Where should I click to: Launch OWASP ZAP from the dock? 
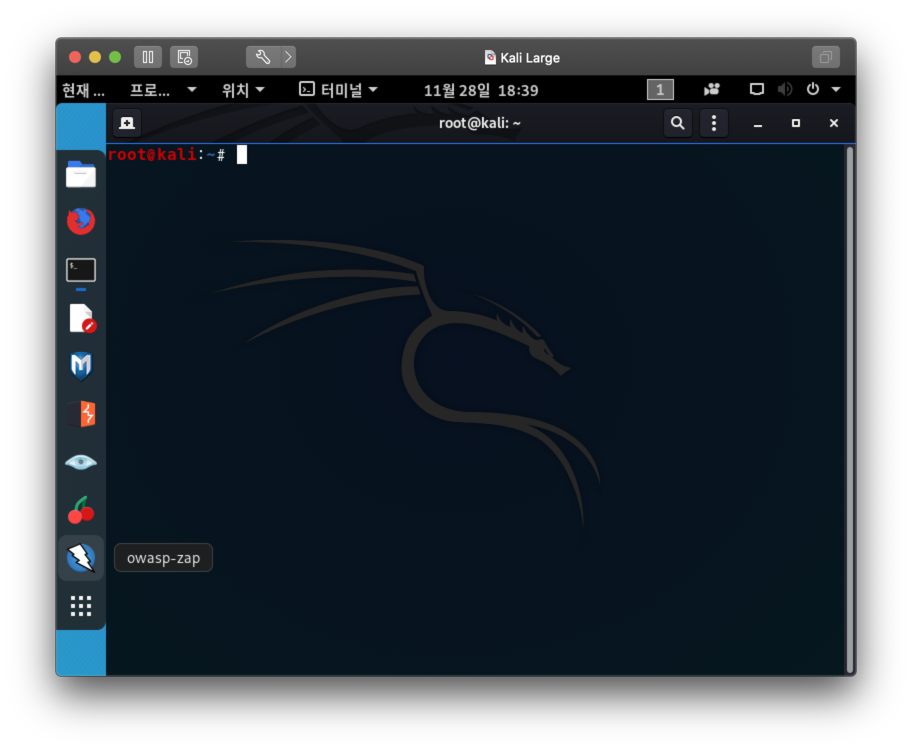click(x=81, y=557)
